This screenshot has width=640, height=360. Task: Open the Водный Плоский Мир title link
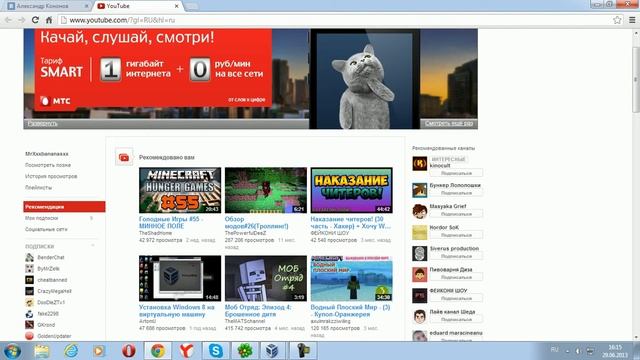[x=350, y=311]
